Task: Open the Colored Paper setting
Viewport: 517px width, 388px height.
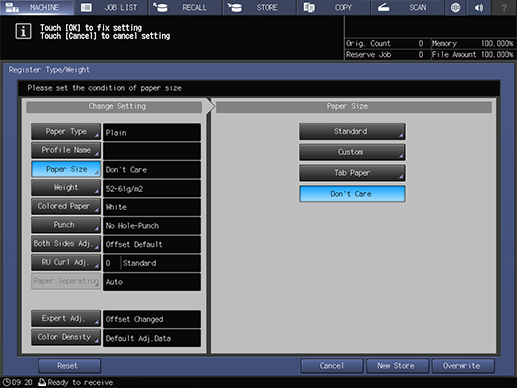Action: click(66, 206)
